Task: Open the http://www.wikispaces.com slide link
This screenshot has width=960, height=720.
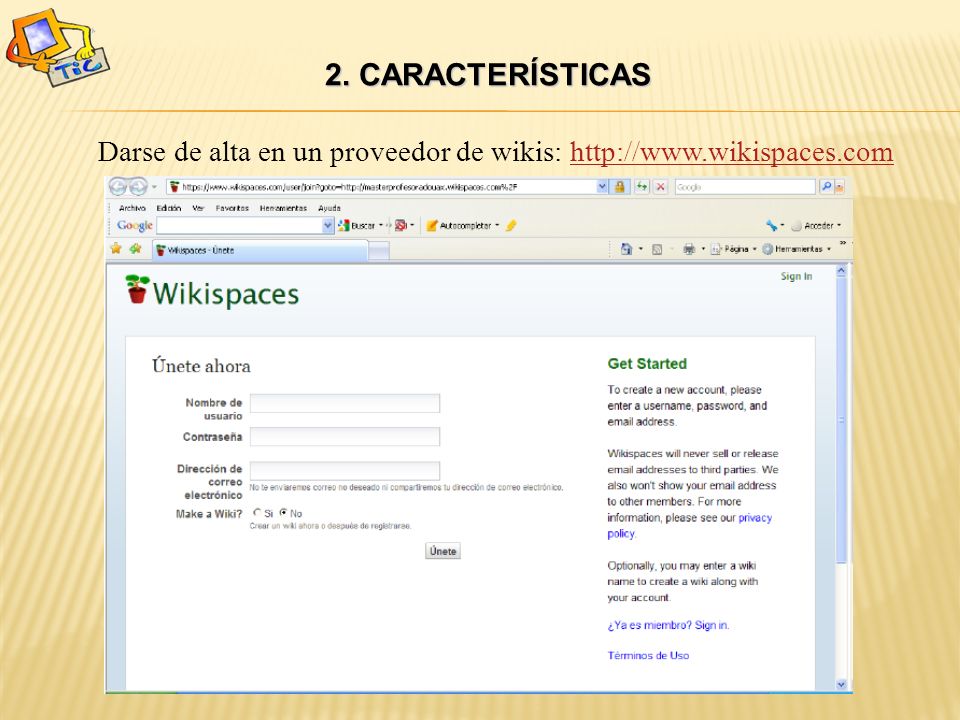Action: click(x=731, y=152)
